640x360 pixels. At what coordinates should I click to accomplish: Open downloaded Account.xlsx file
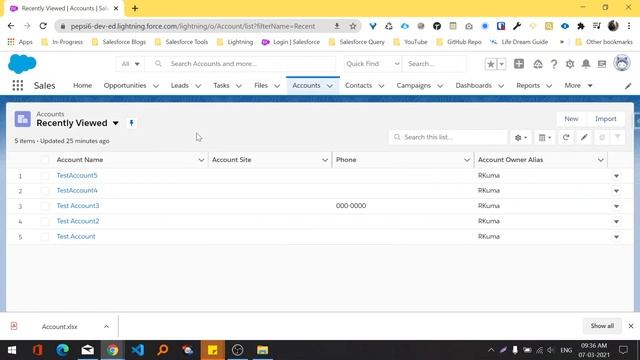pyautogui.click(x=60, y=327)
